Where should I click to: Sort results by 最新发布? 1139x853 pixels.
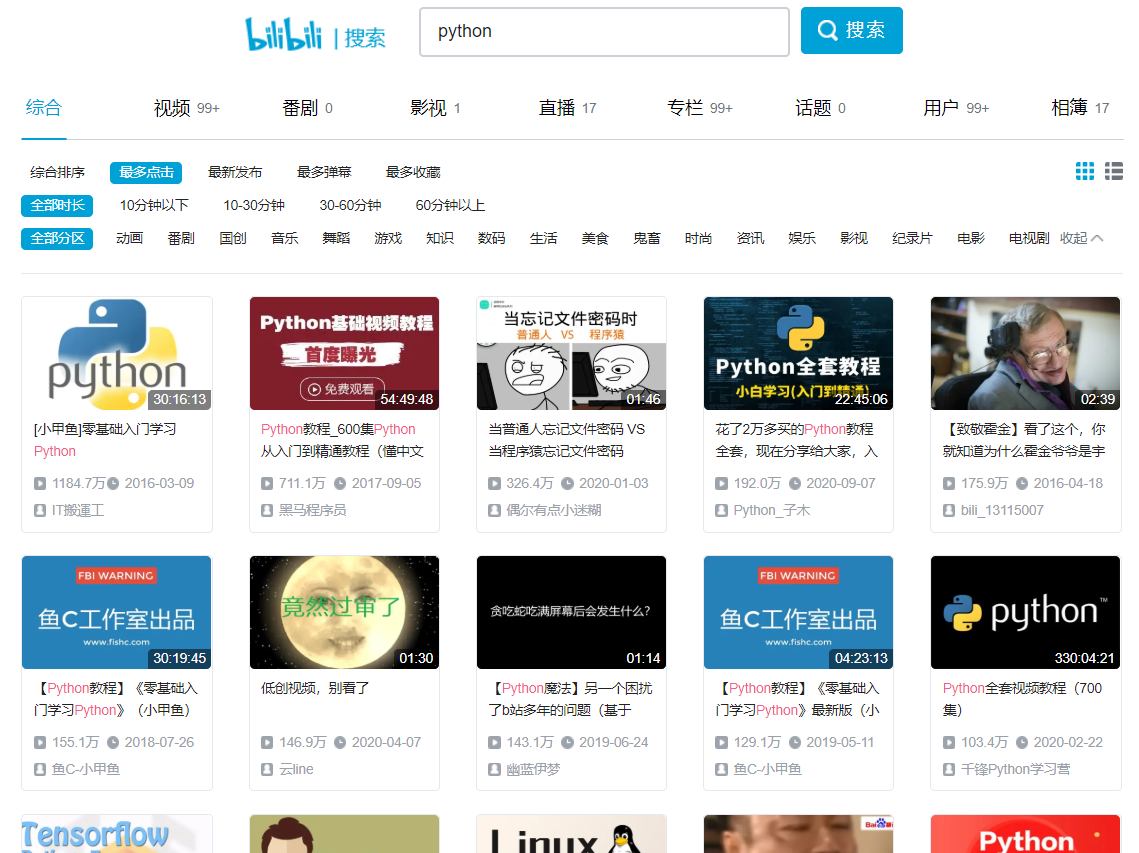[235, 172]
